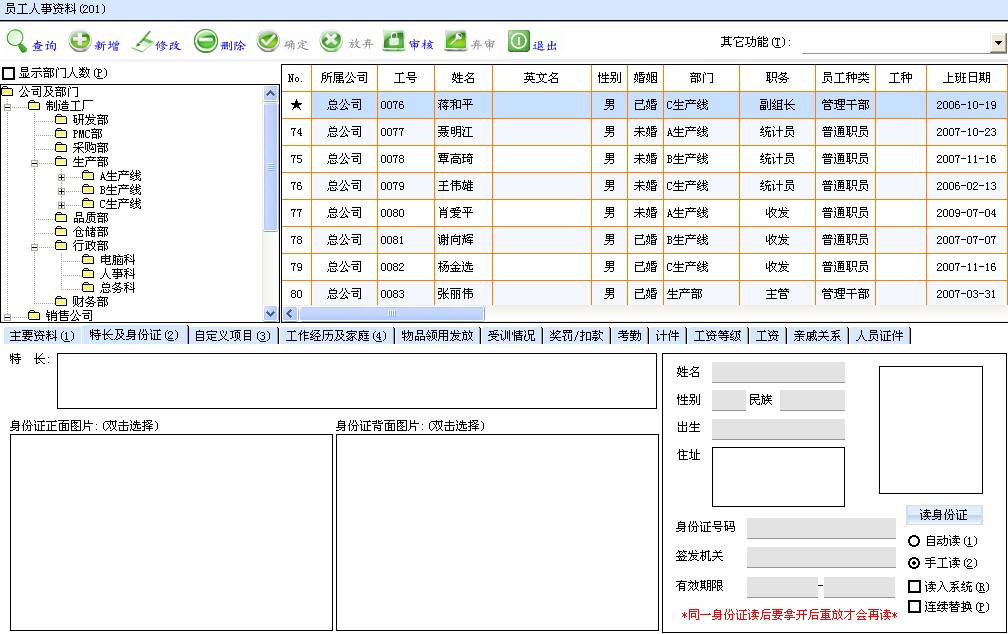This screenshot has height=634, width=1008.
Task: Select the 自动读 radio button
Action: [x=914, y=541]
